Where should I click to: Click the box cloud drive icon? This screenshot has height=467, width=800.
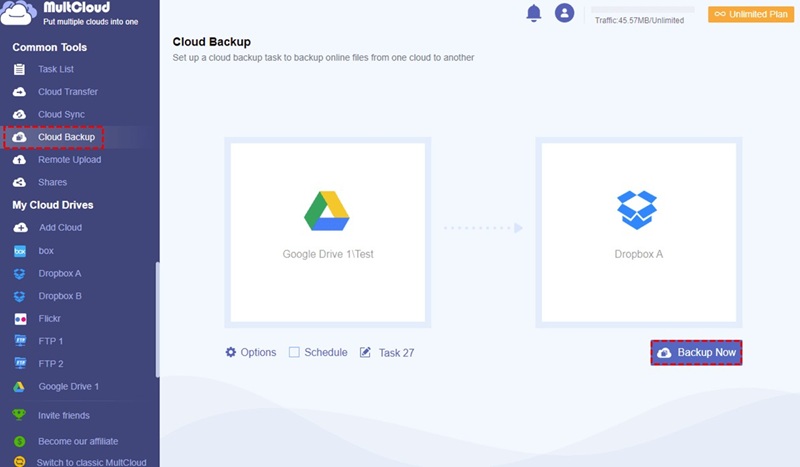[19, 251]
